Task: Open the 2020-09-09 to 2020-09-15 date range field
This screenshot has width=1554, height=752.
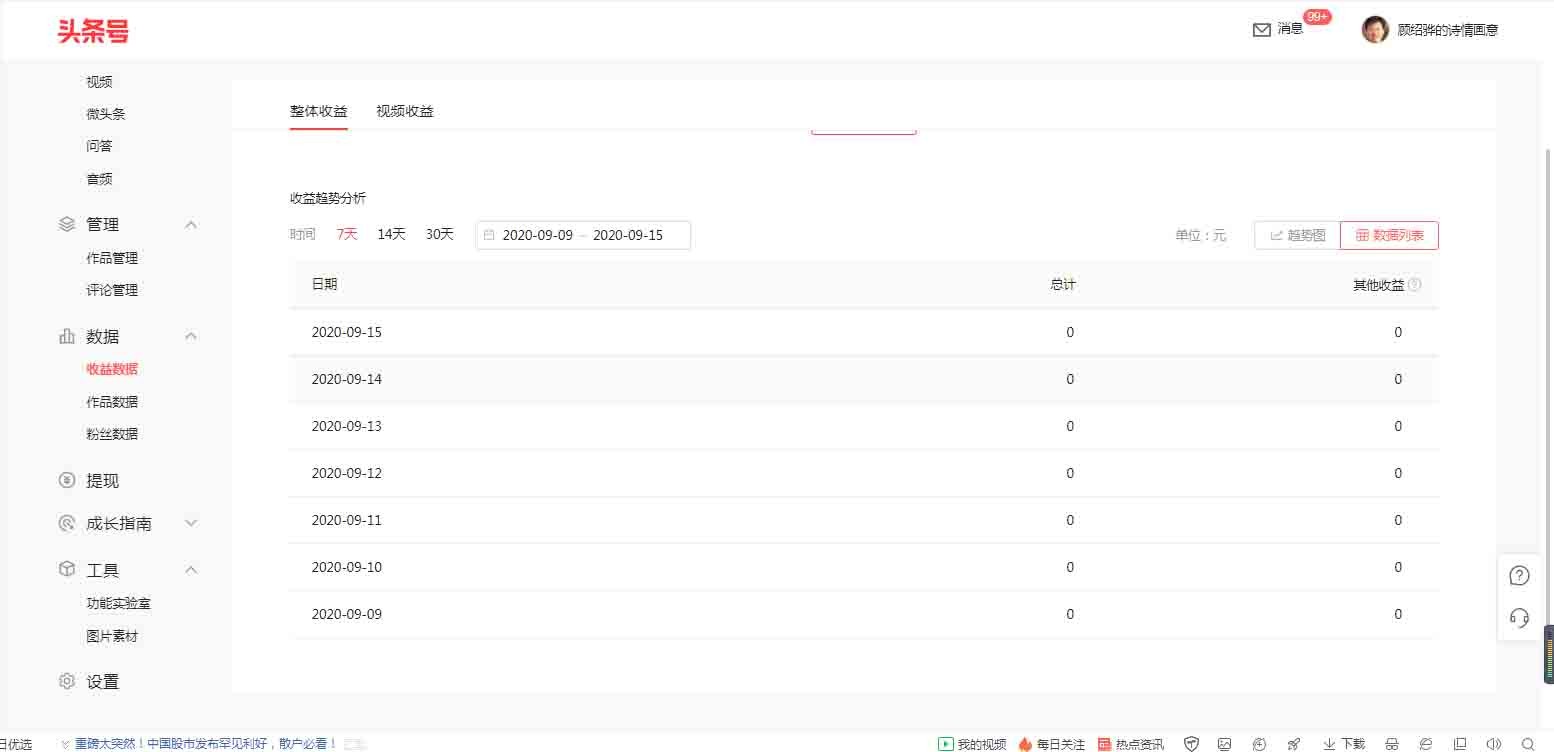Action: (x=583, y=235)
